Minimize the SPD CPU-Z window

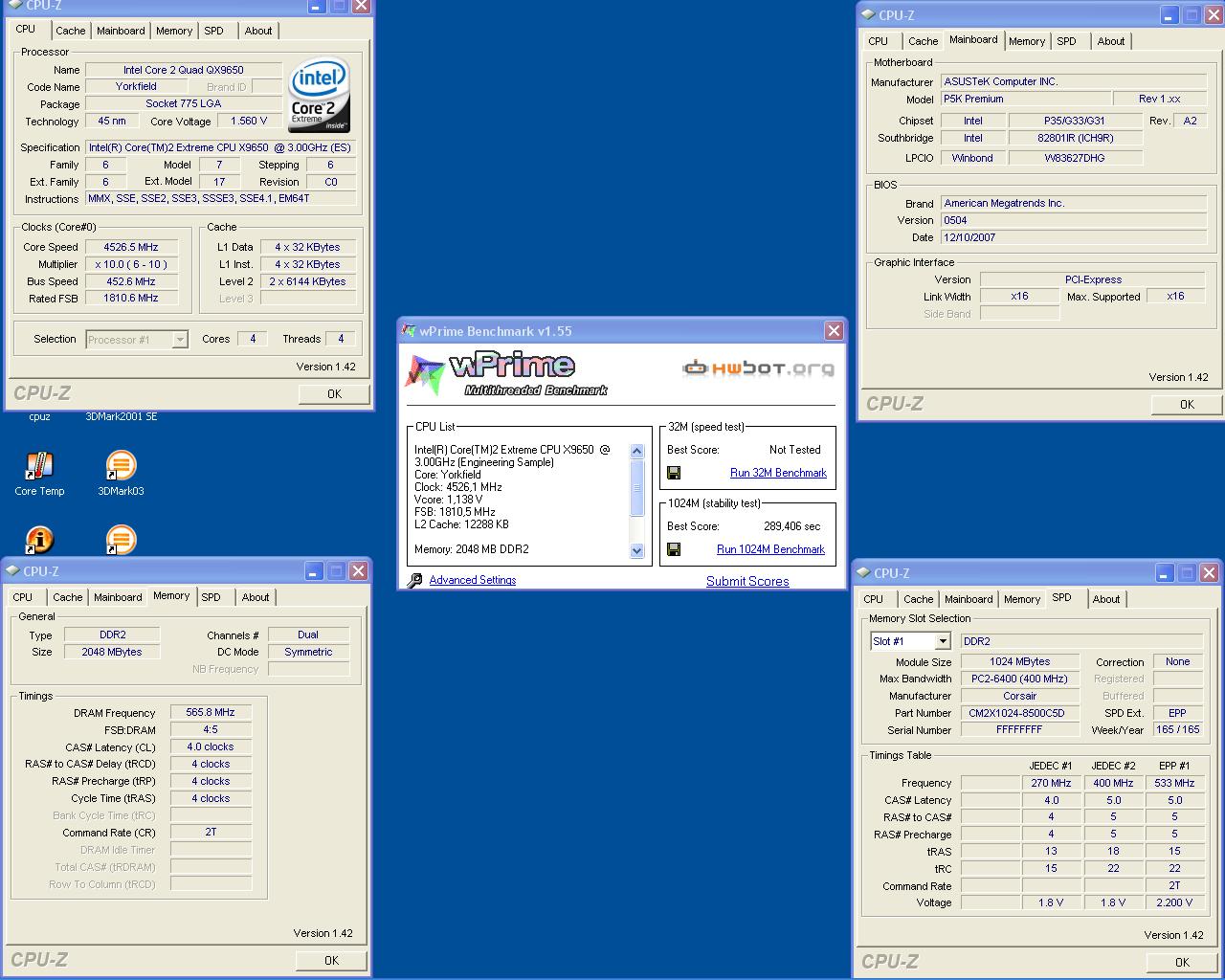click(1164, 573)
